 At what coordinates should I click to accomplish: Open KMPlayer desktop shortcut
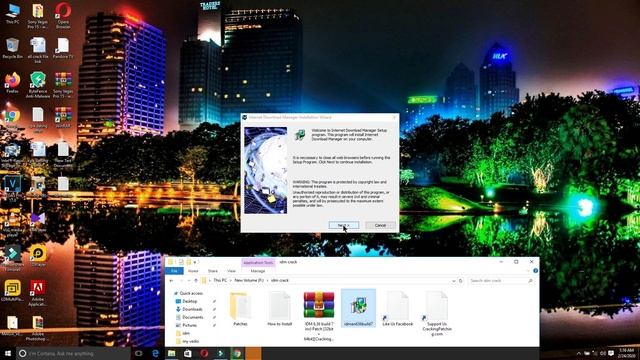pyautogui.click(x=38, y=222)
